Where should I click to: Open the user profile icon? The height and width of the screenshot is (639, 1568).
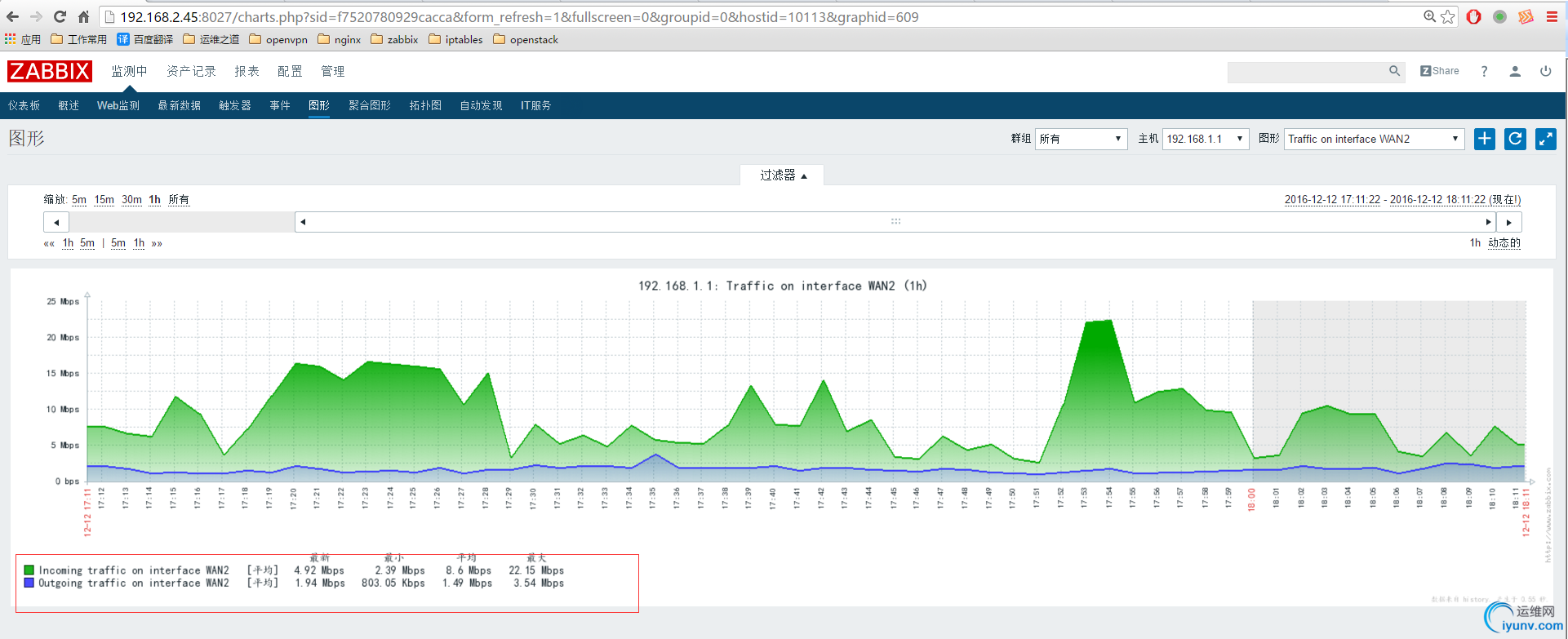click(x=1515, y=71)
